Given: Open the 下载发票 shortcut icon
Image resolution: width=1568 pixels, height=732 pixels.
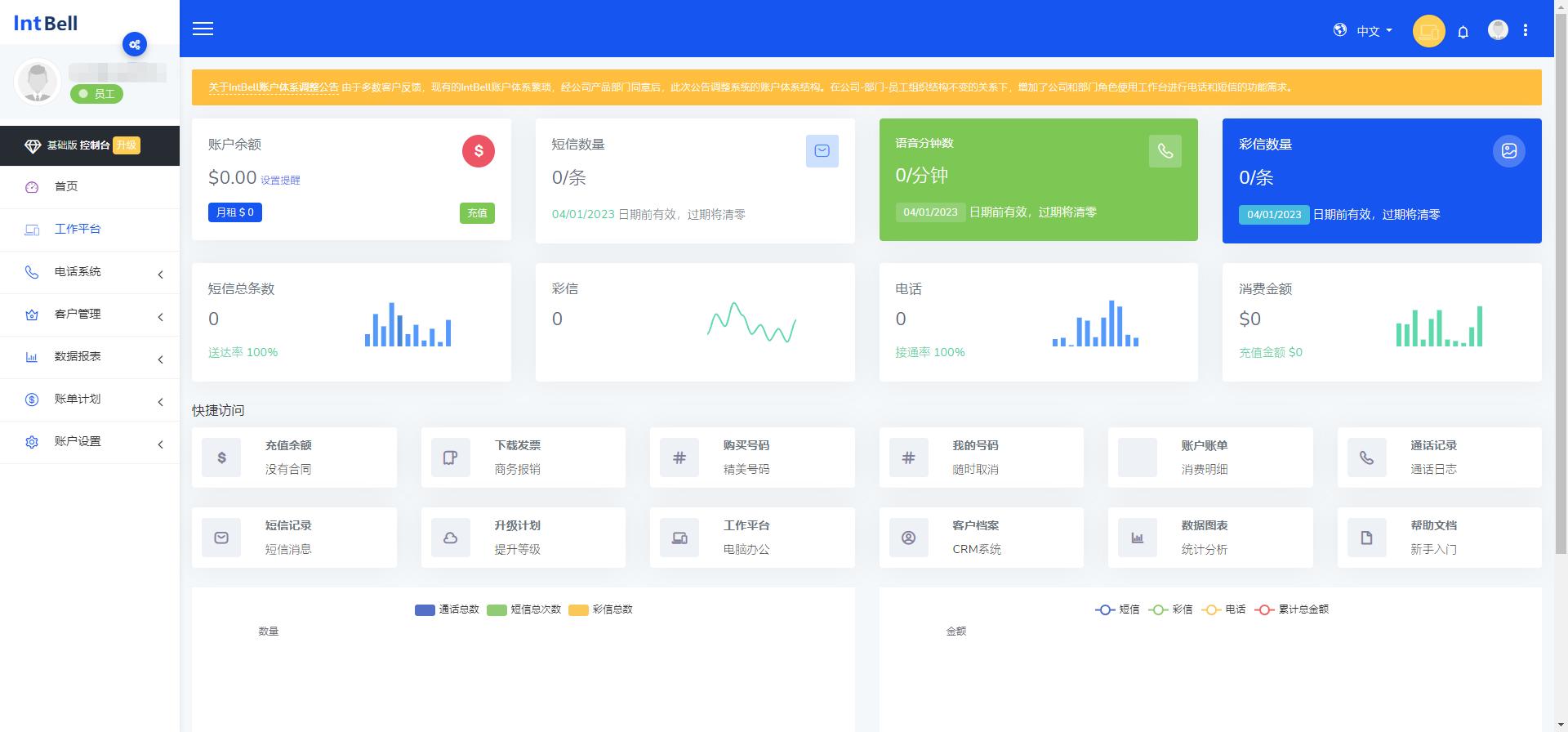Looking at the screenshot, I should (450, 457).
